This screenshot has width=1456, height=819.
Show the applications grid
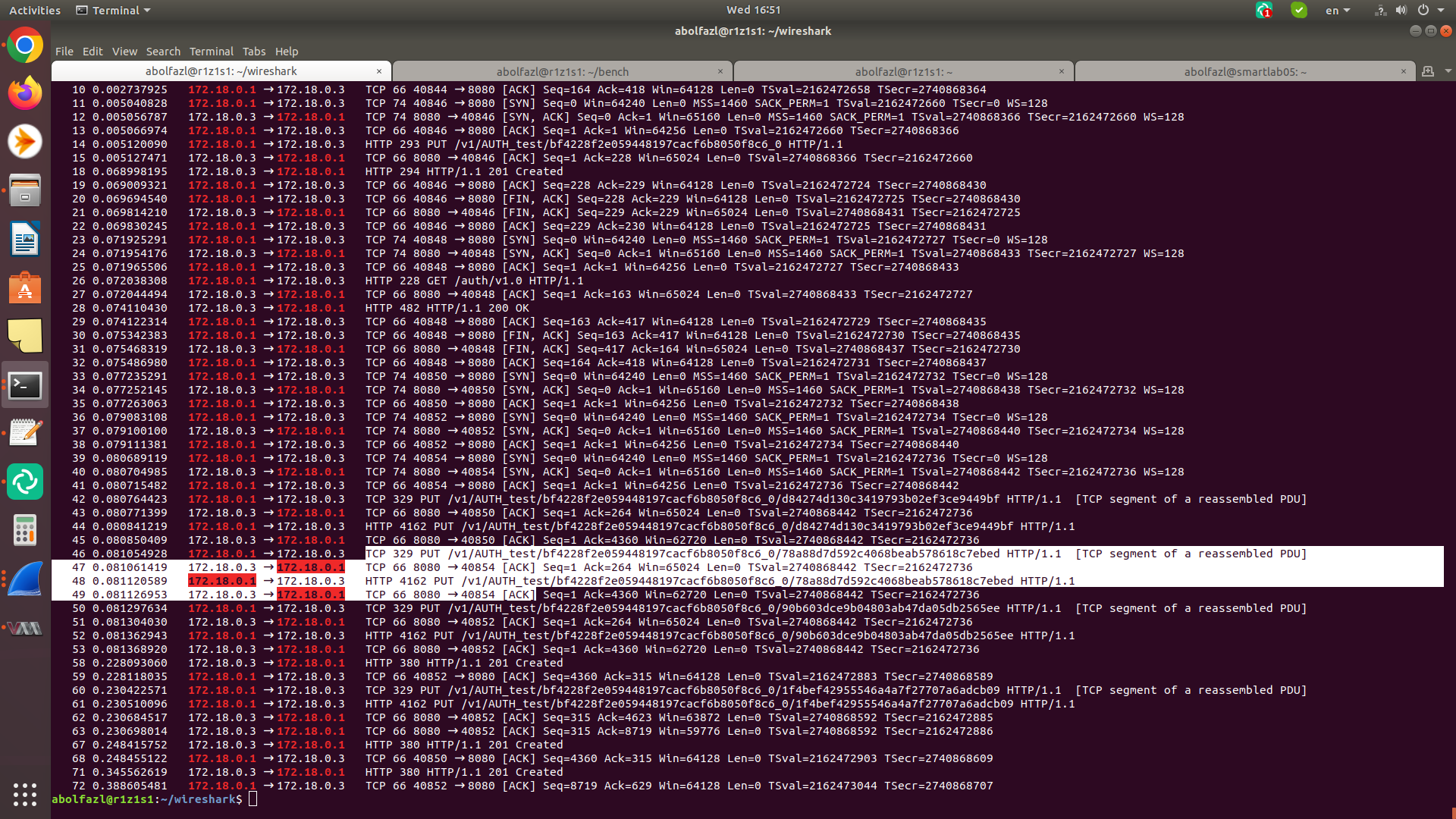[25, 794]
